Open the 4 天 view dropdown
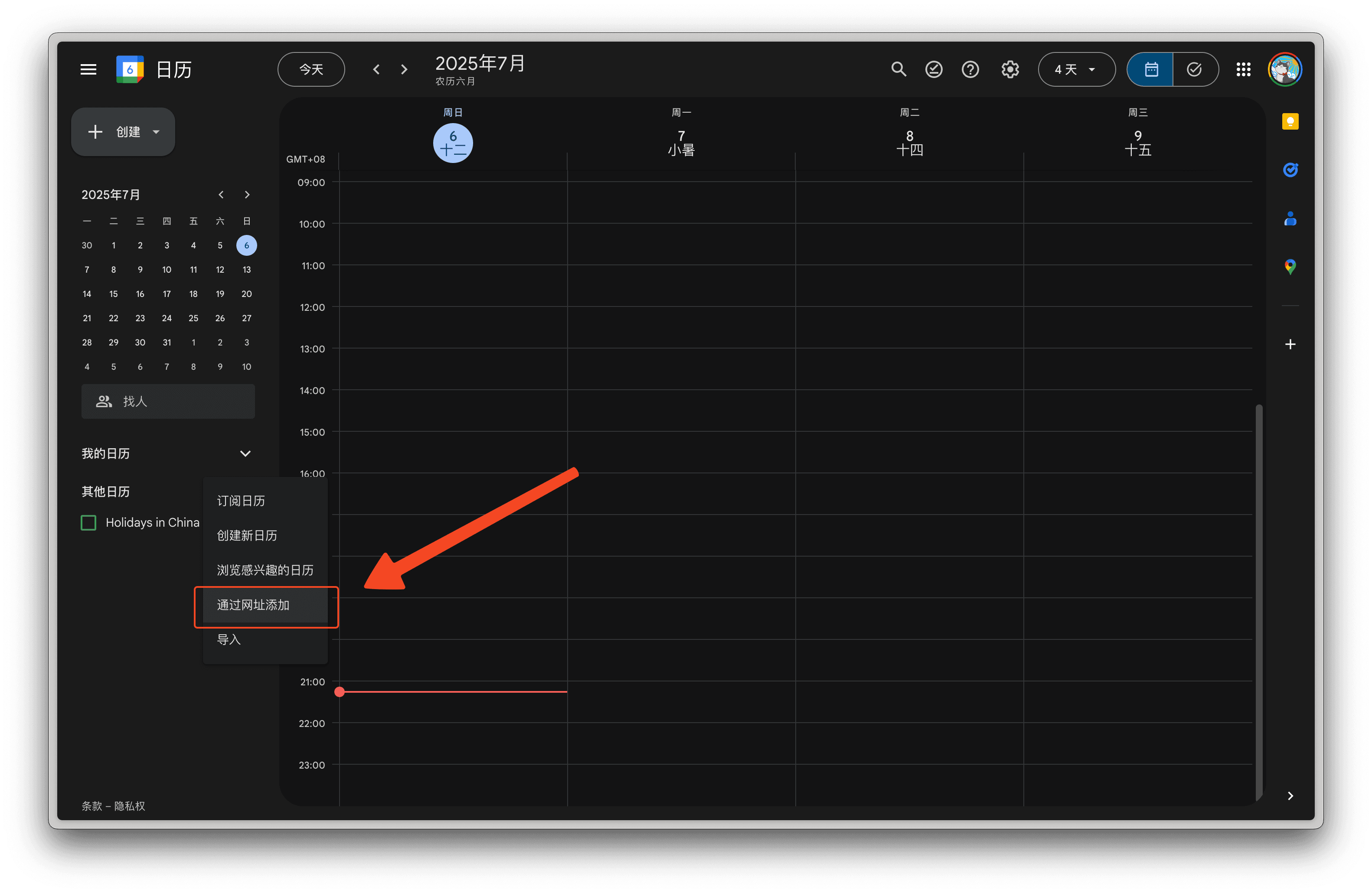 (1076, 70)
